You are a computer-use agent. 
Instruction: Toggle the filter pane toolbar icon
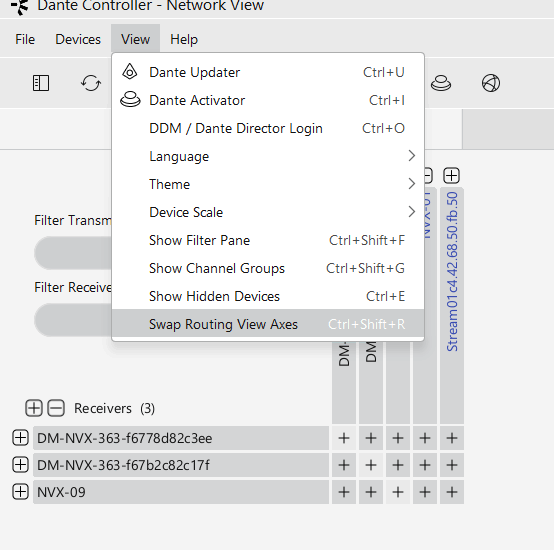tap(41, 83)
